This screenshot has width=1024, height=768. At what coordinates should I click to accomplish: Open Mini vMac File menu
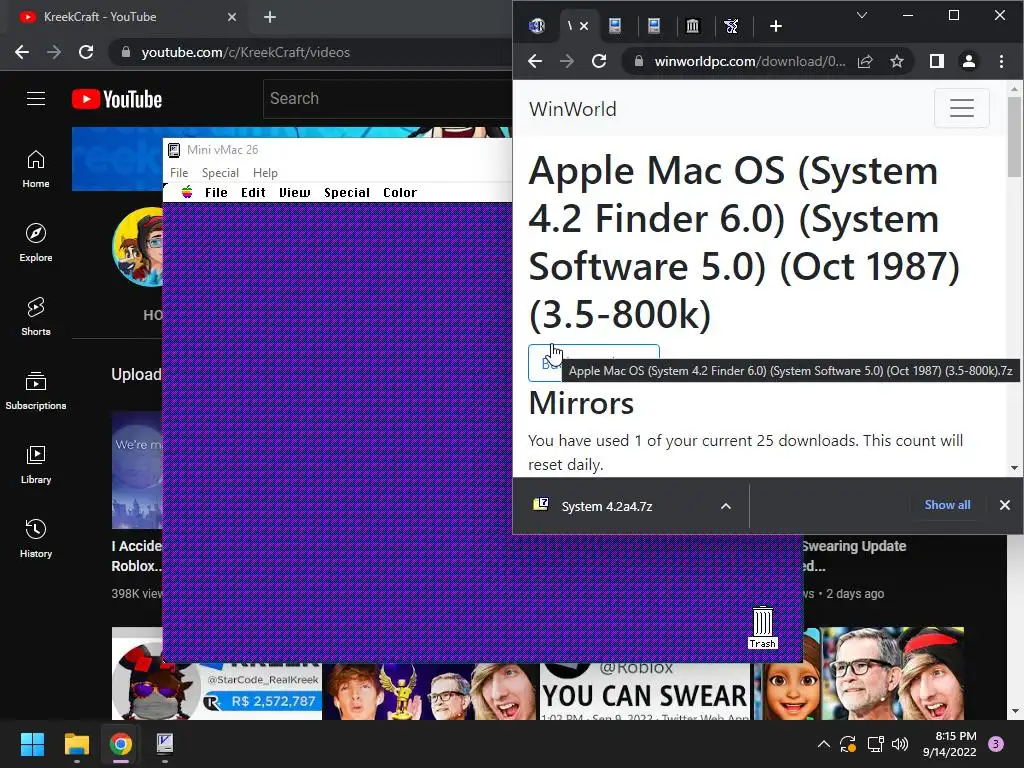point(179,172)
